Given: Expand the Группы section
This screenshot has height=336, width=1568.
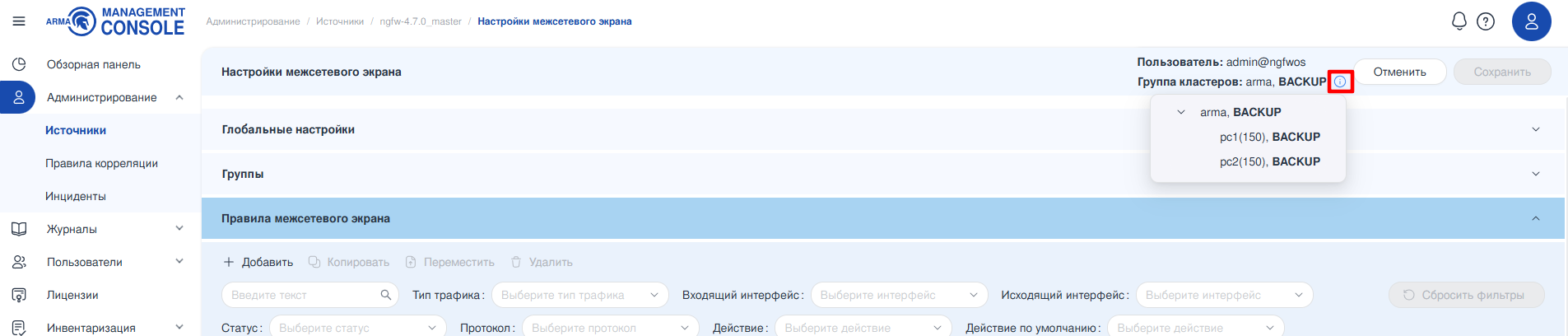Looking at the screenshot, I should (1535, 174).
